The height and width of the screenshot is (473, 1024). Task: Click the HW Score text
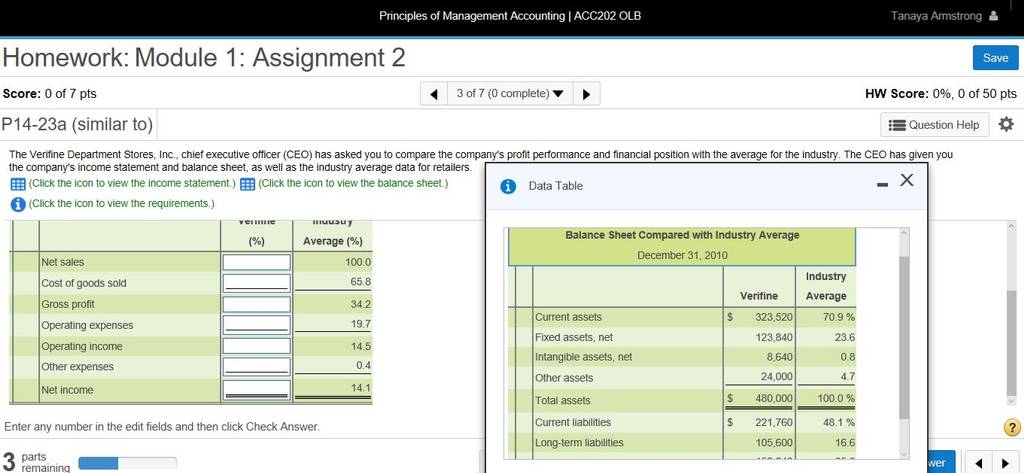[x=940, y=93]
